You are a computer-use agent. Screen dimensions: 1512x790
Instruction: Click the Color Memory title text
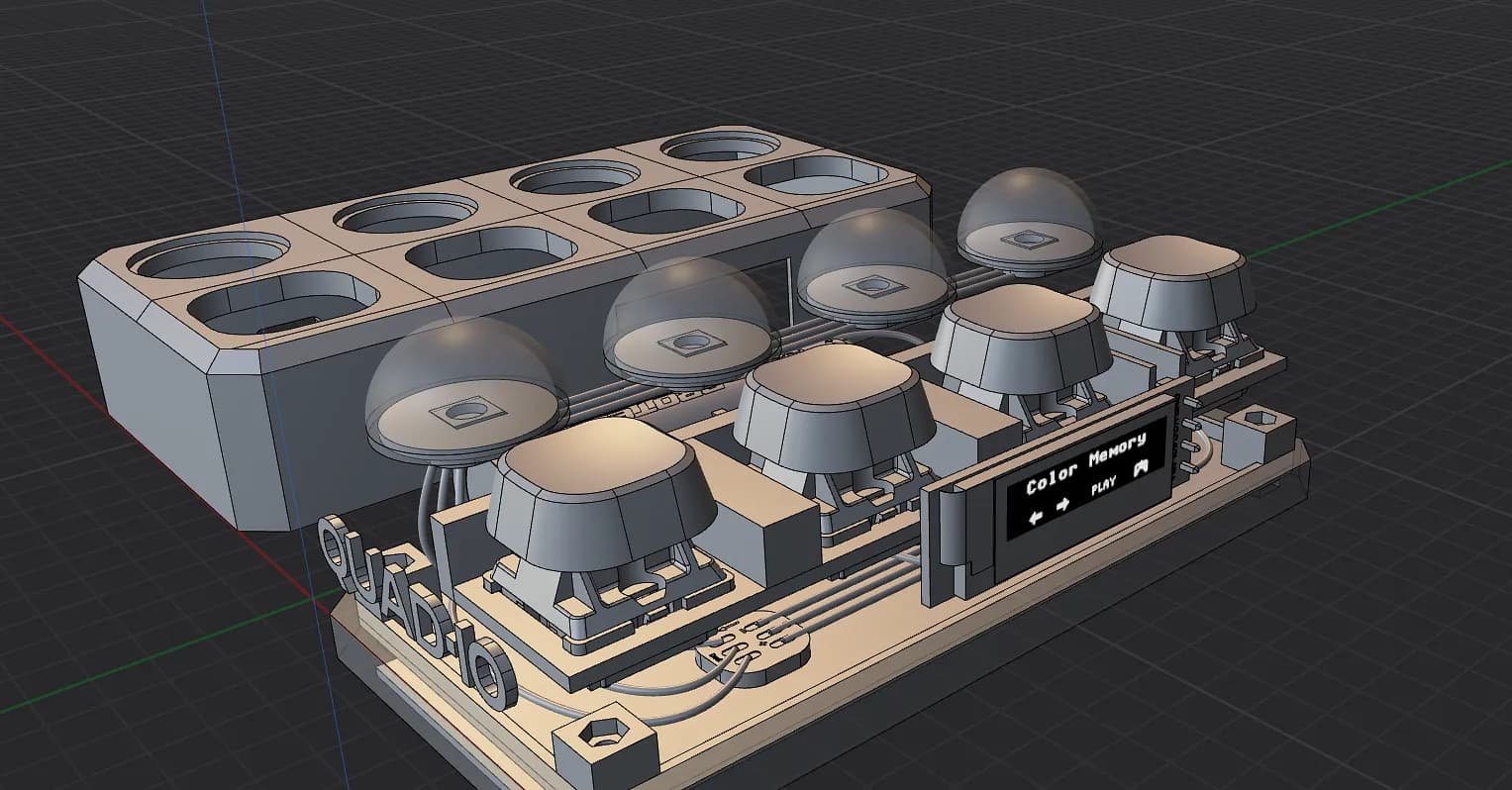click(x=1086, y=459)
